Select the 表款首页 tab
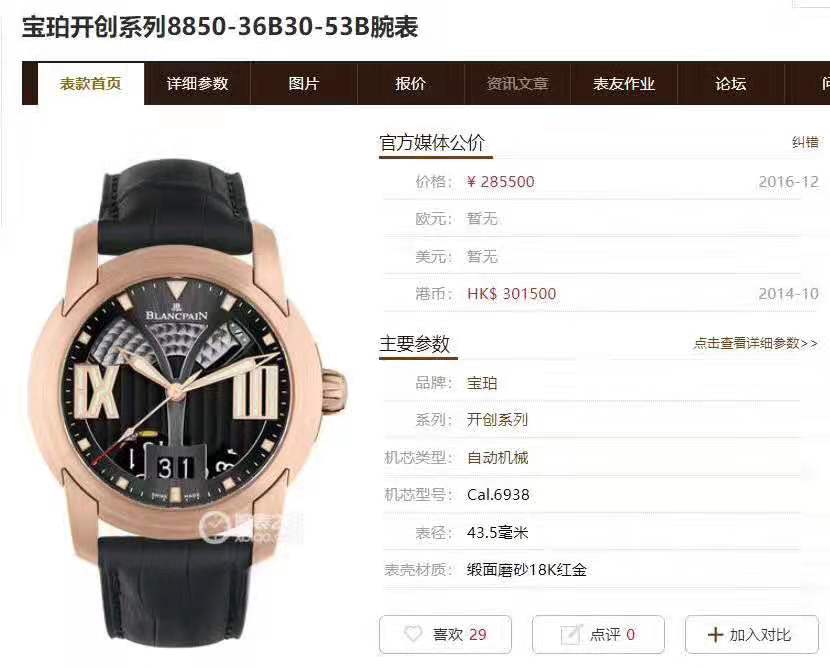Screen dimensions: 830x668 [x=91, y=83]
